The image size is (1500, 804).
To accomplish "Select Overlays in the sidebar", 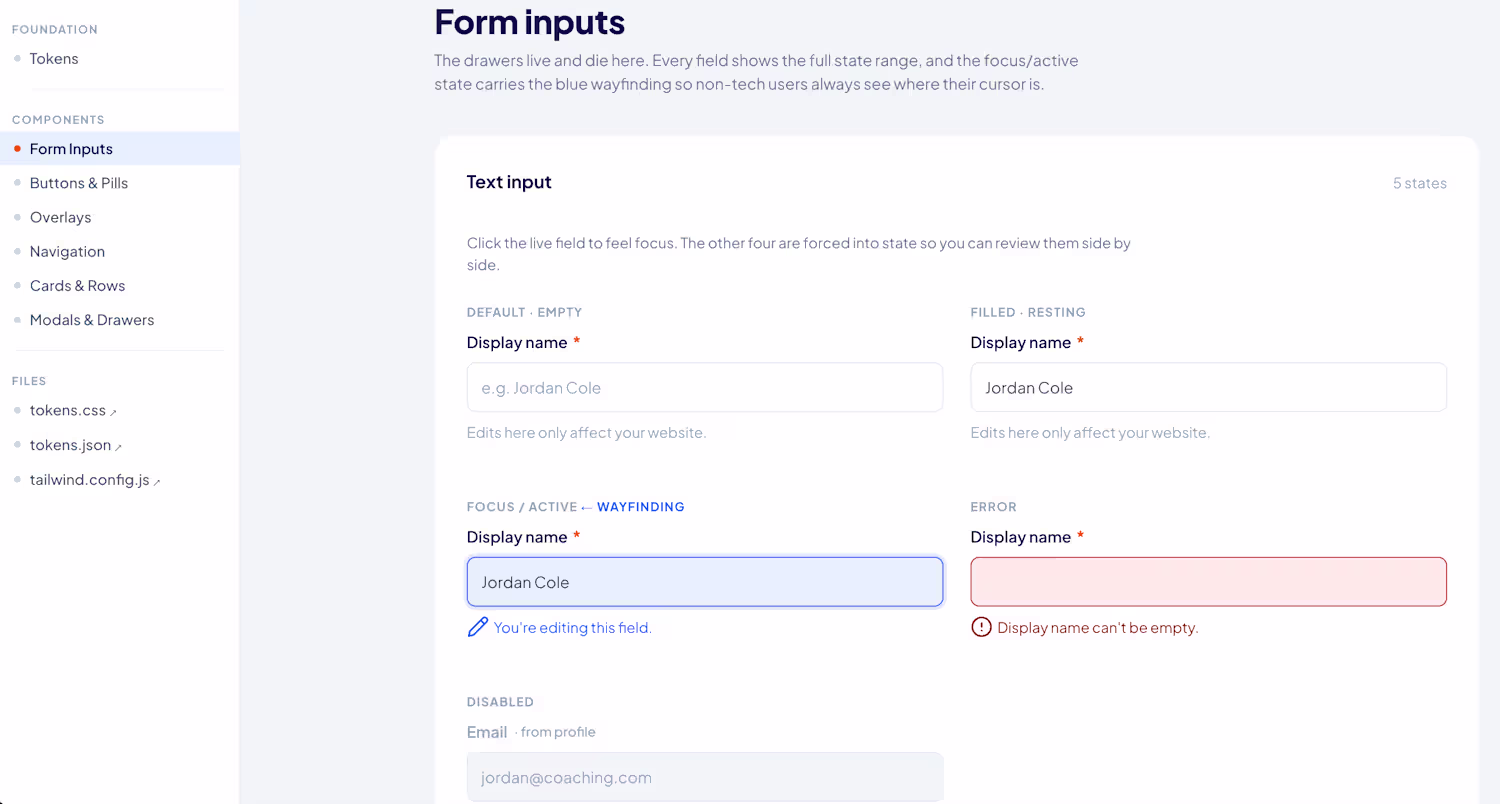I will [60, 217].
